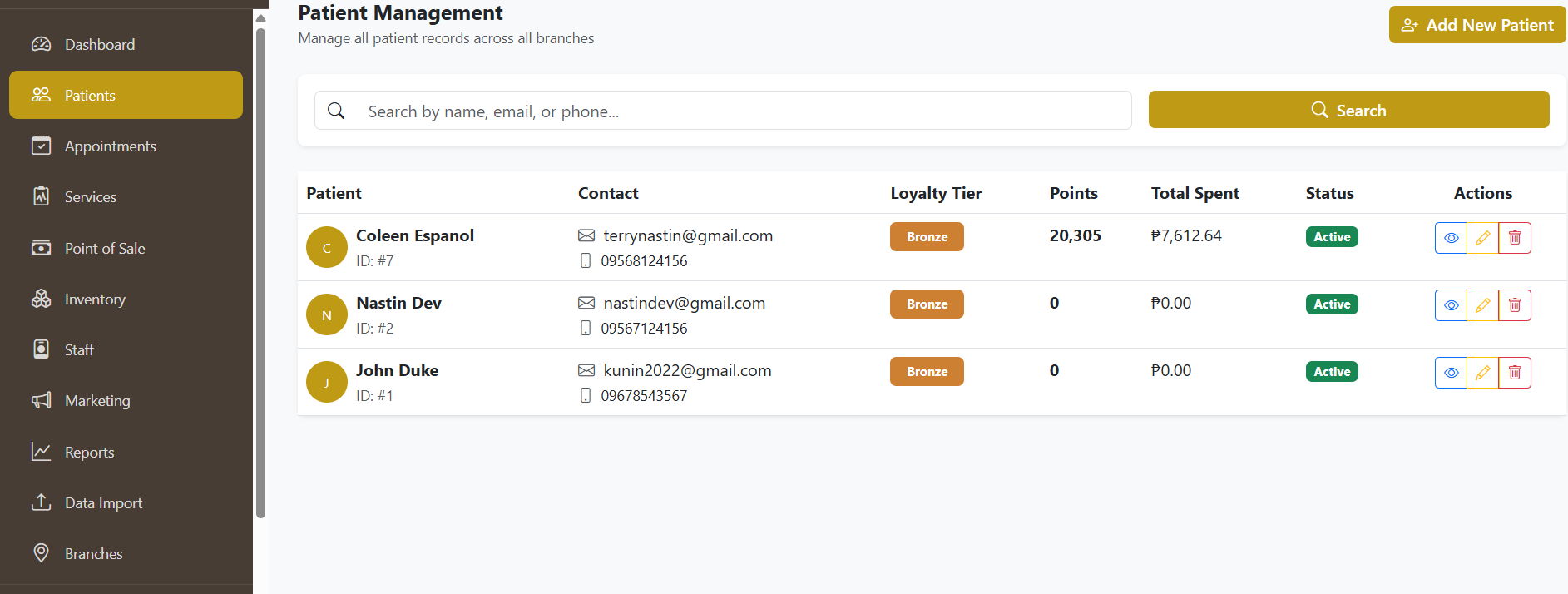Open the Dashboard from the sidebar
This screenshot has height=594, width=1568.
(126, 44)
